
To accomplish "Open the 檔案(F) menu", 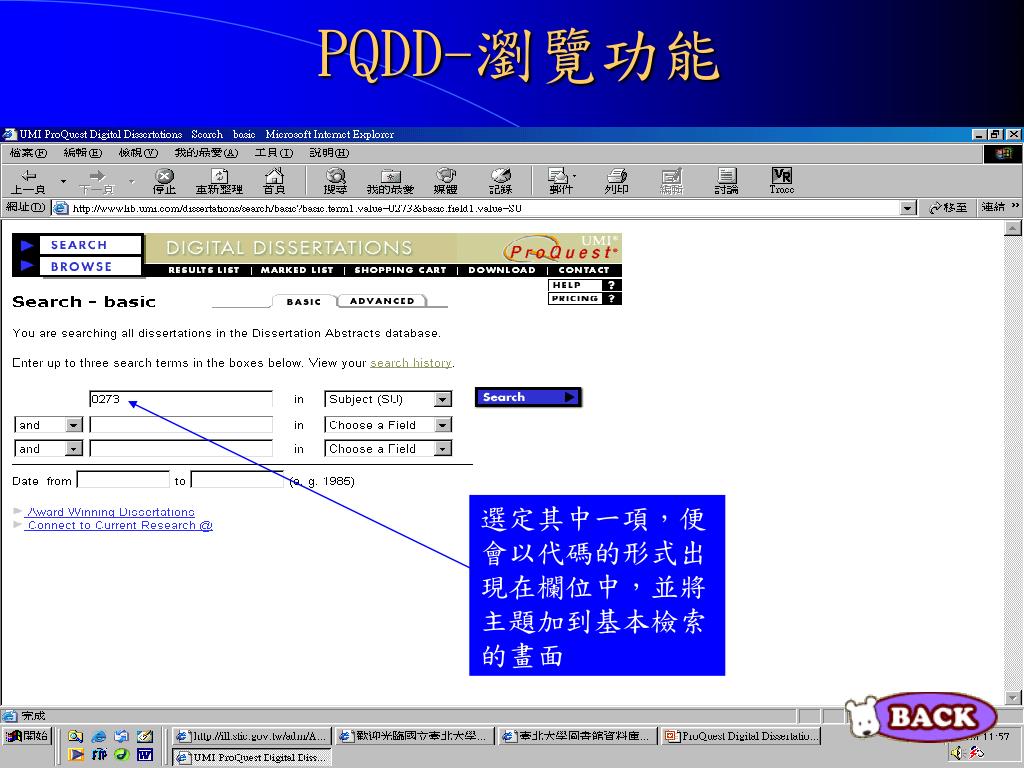I will [x=28, y=153].
